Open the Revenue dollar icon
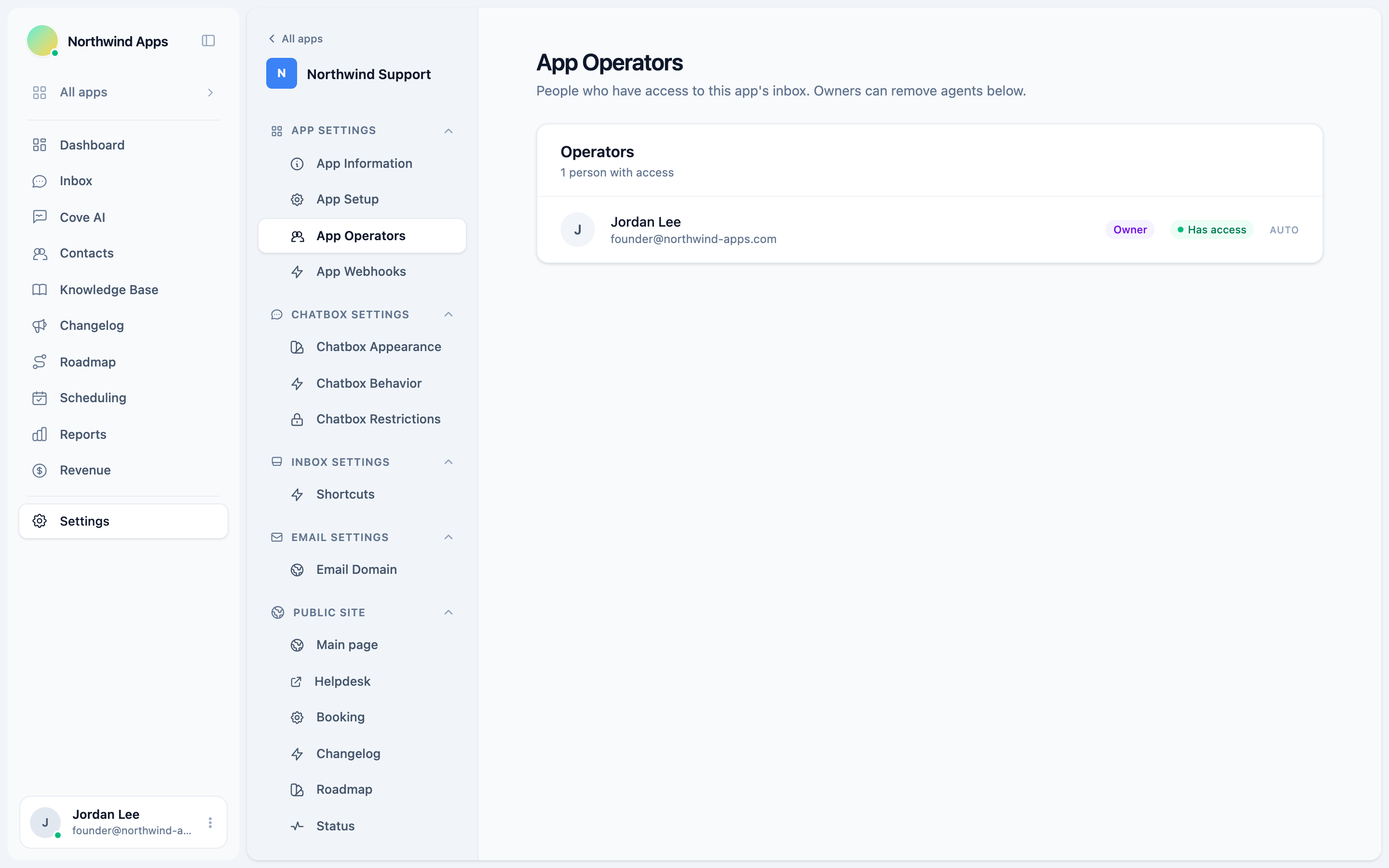1389x868 pixels. pyautogui.click(x=40, y=470)
